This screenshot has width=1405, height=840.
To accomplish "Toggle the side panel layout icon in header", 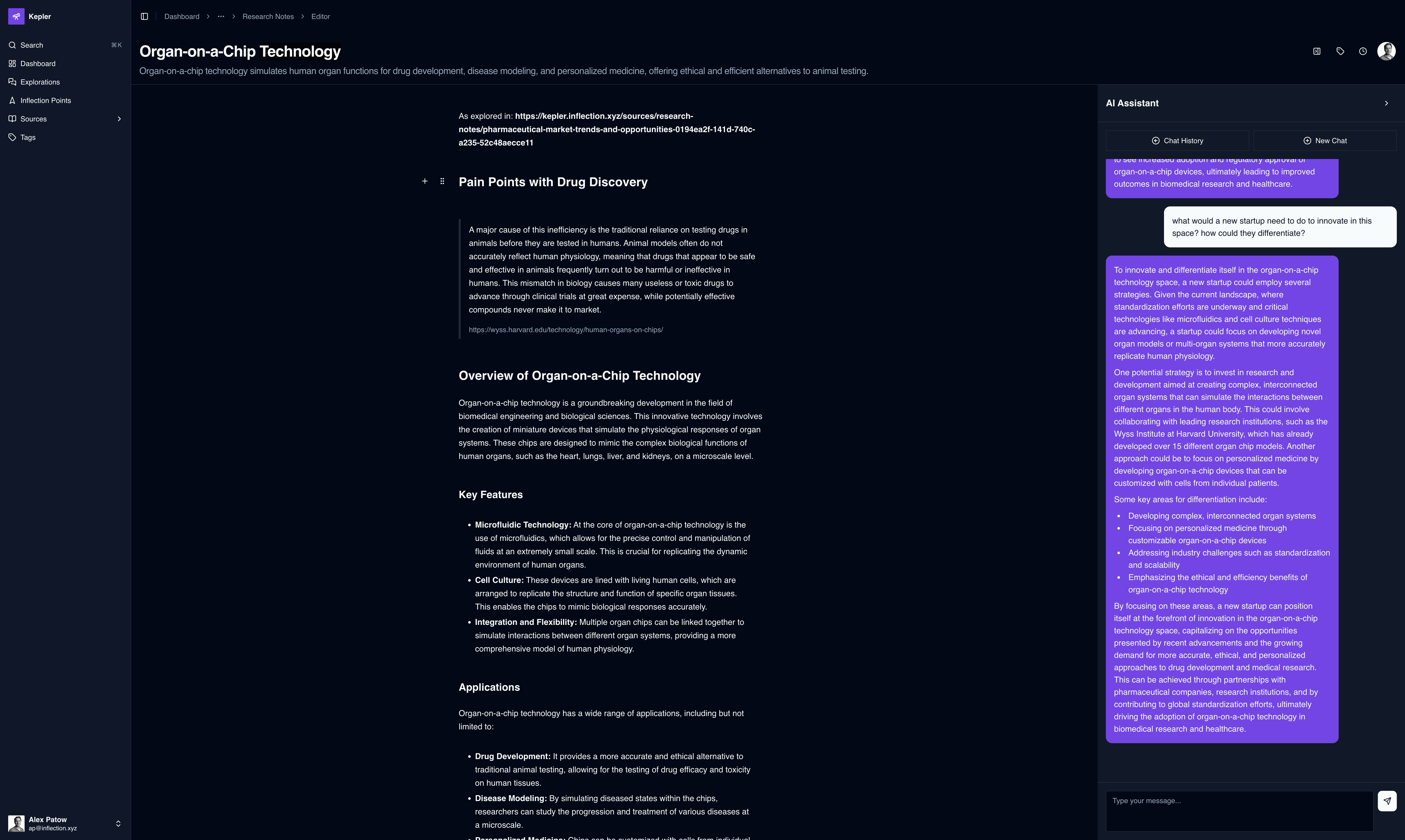I will point(1317,51).
